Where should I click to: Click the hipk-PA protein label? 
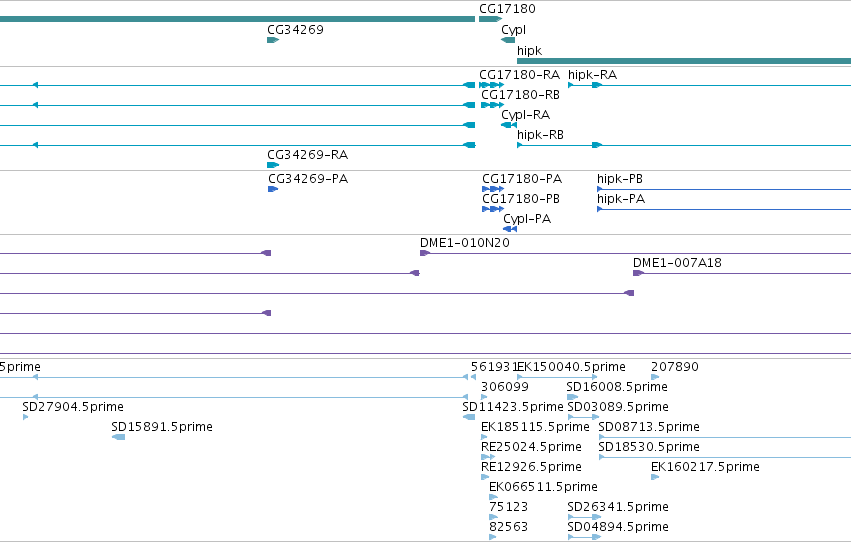(x=621, y=199)
